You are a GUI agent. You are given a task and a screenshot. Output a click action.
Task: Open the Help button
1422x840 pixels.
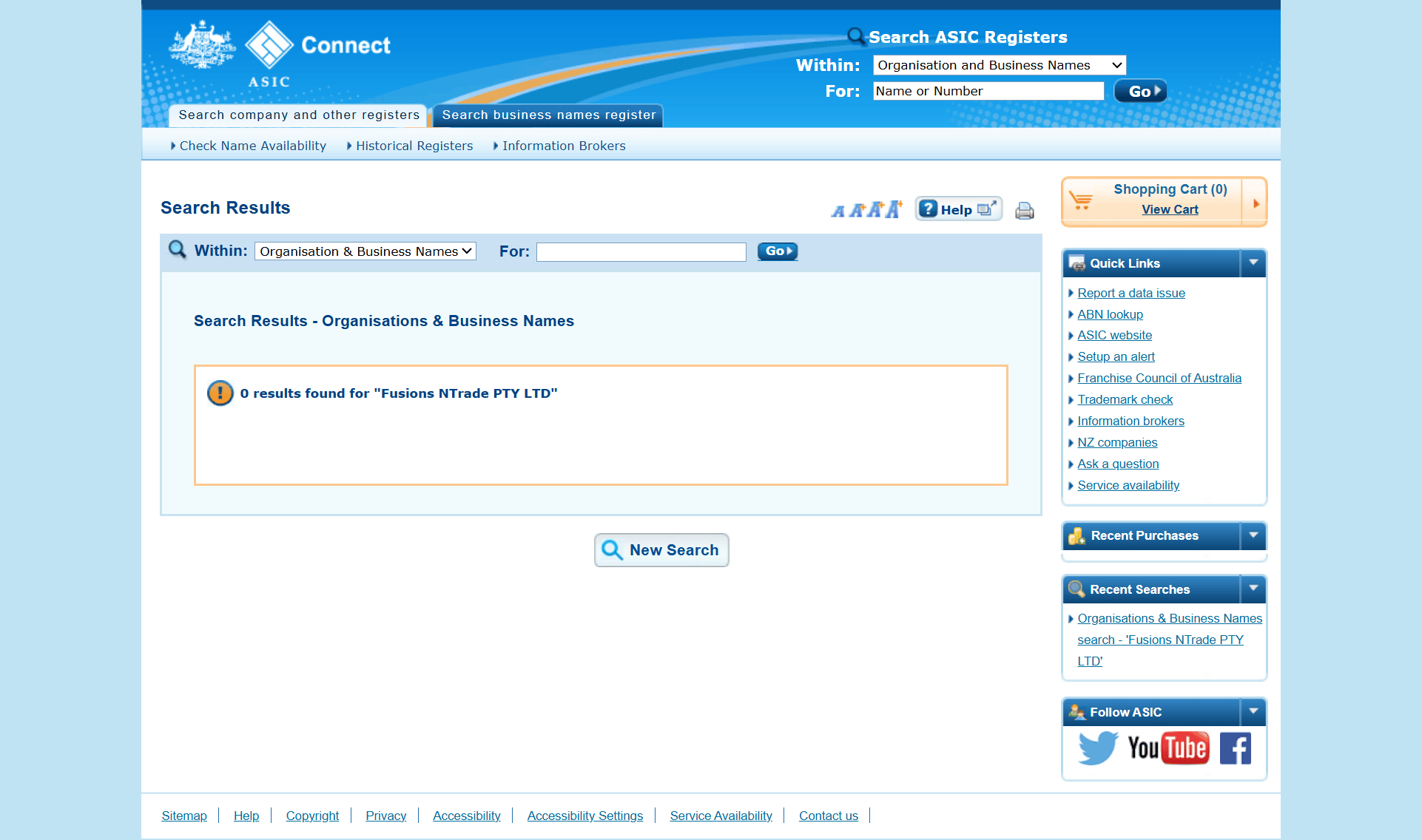959,209
